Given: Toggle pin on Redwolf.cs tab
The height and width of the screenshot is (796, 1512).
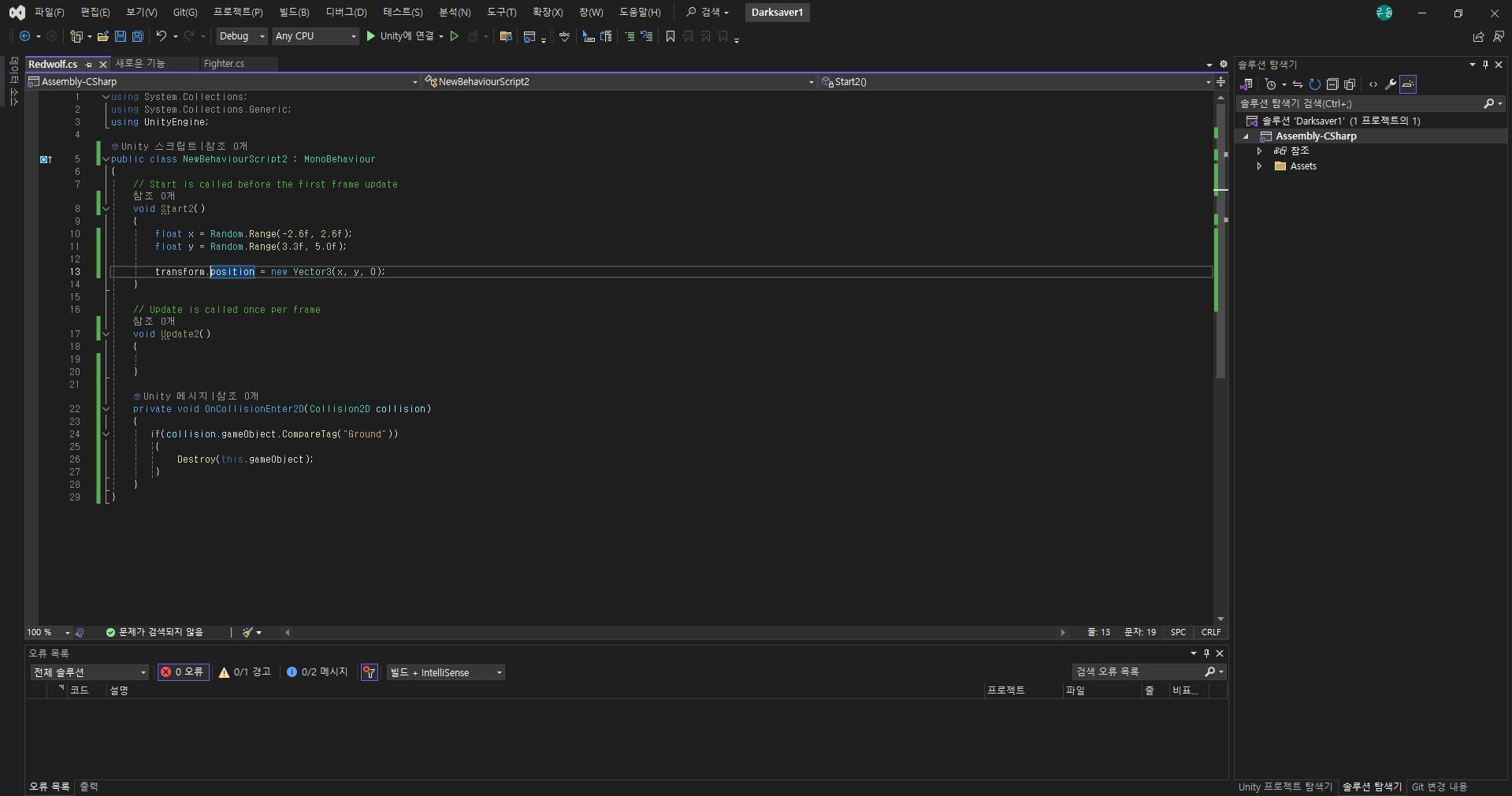Looking at the screenshot, I should tap(89, 65).
